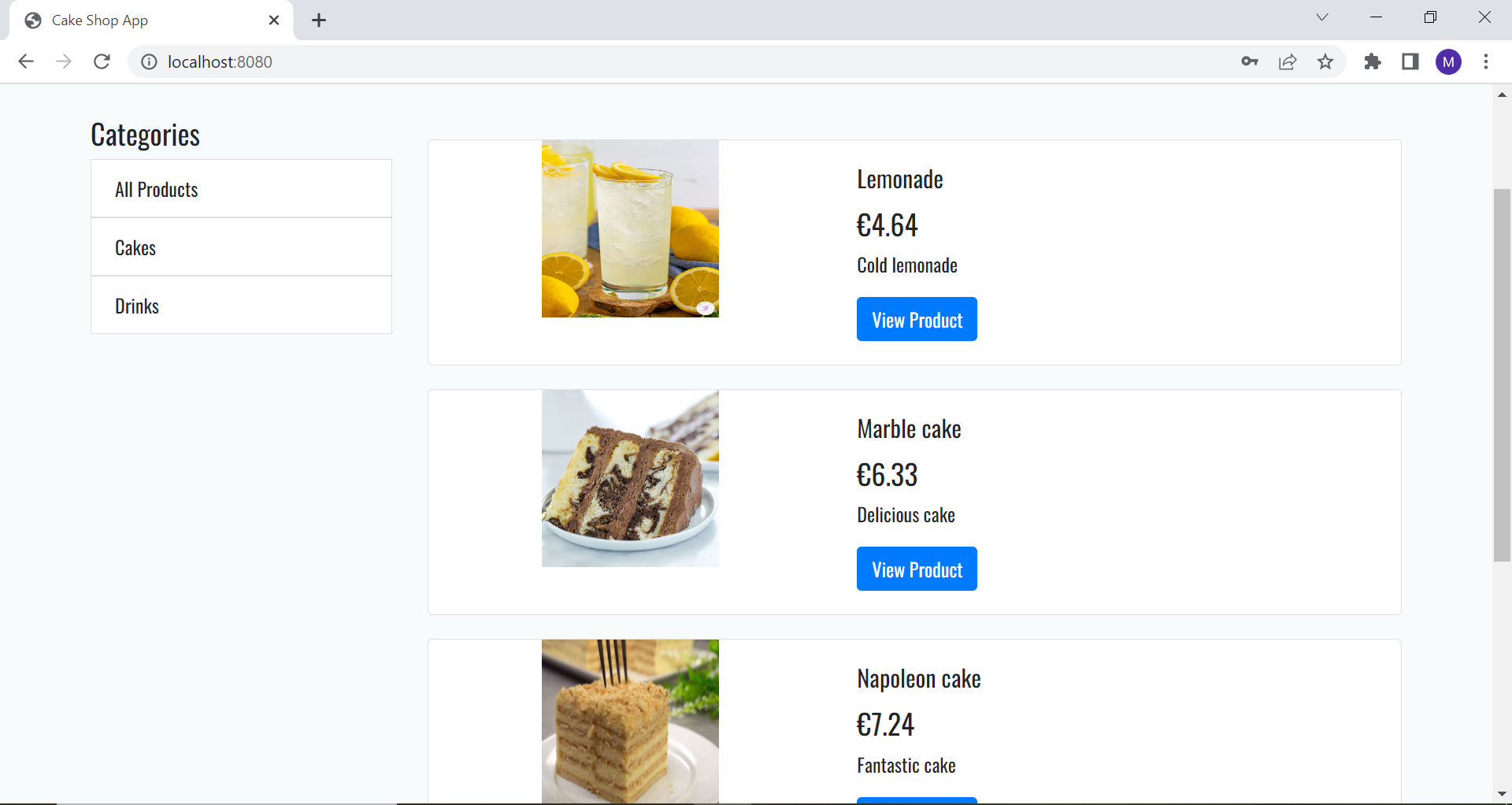Open a new browser tab

pos(318,20)
